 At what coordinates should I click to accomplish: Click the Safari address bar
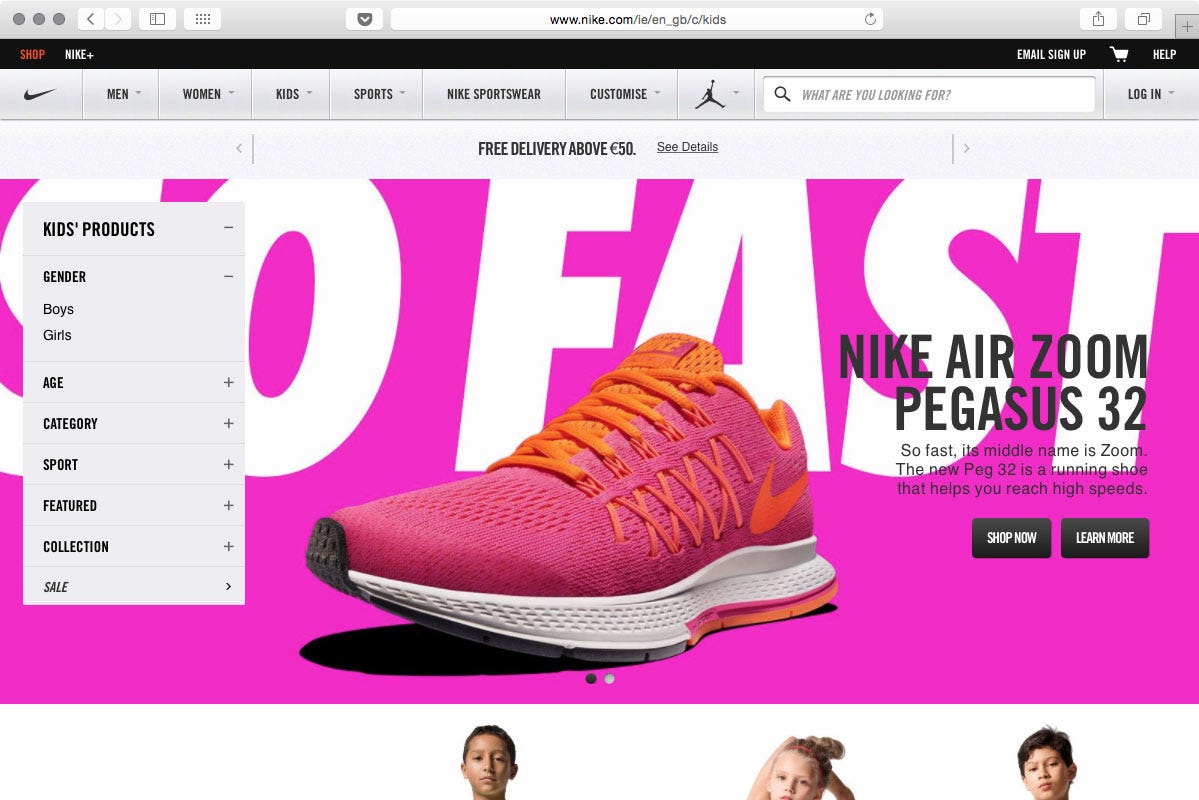(637, 19)
